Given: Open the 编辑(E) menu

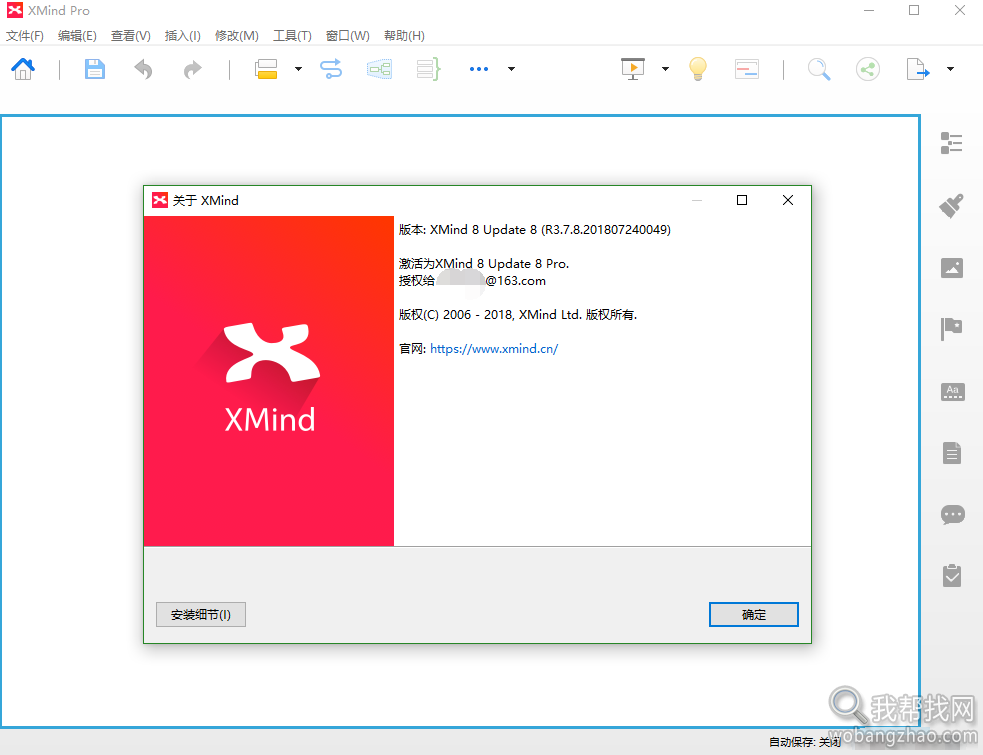Looking at the screenshot, I should pyautogui.click(x=77, y=36).
